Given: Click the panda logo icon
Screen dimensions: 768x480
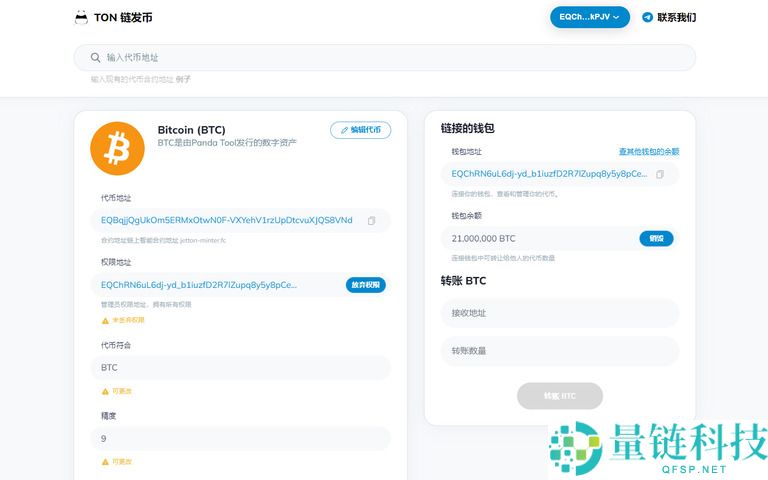Looking at the screenshot, I should point(81,18).
